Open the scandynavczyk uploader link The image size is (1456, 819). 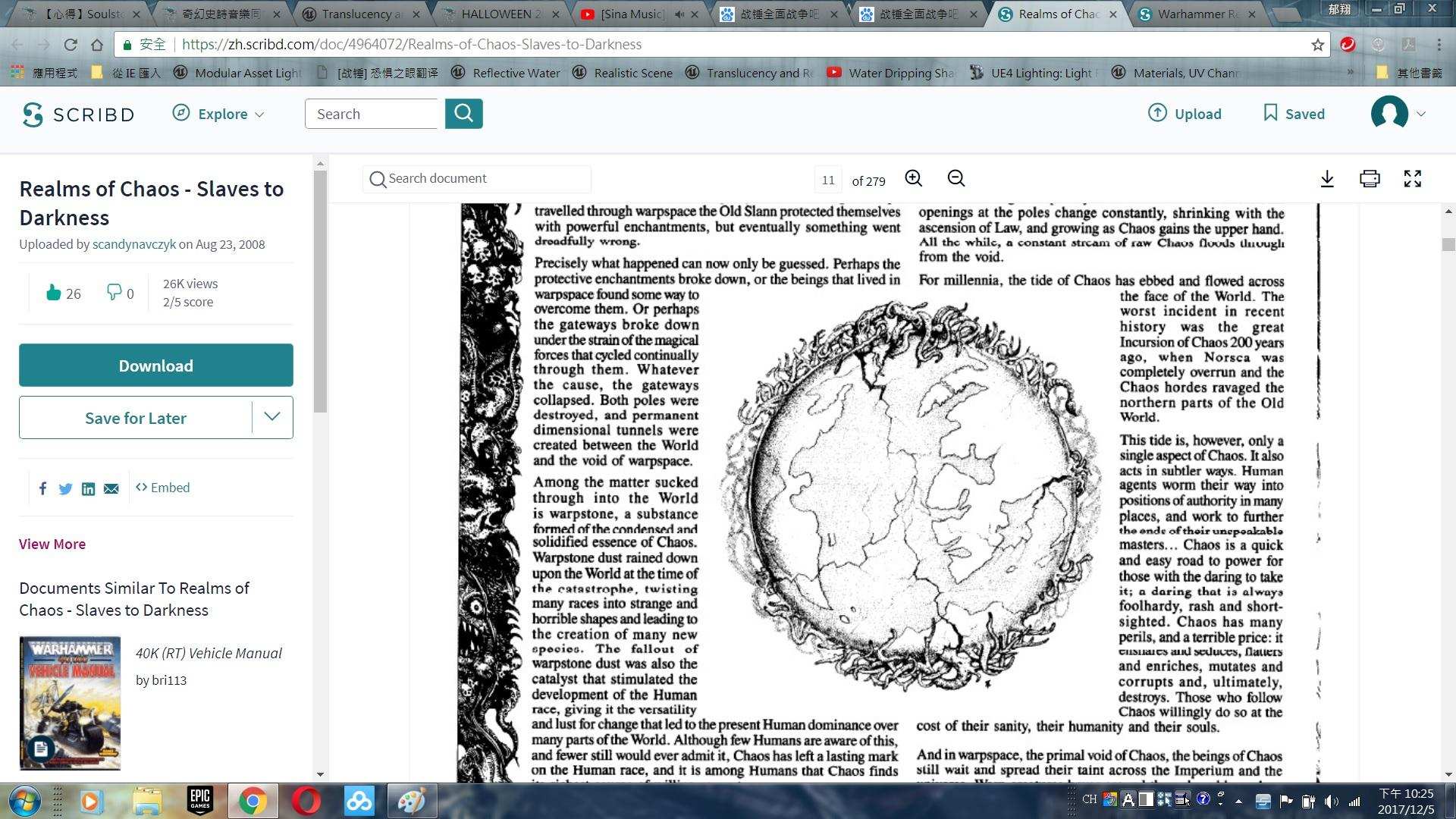coord(133,244)
